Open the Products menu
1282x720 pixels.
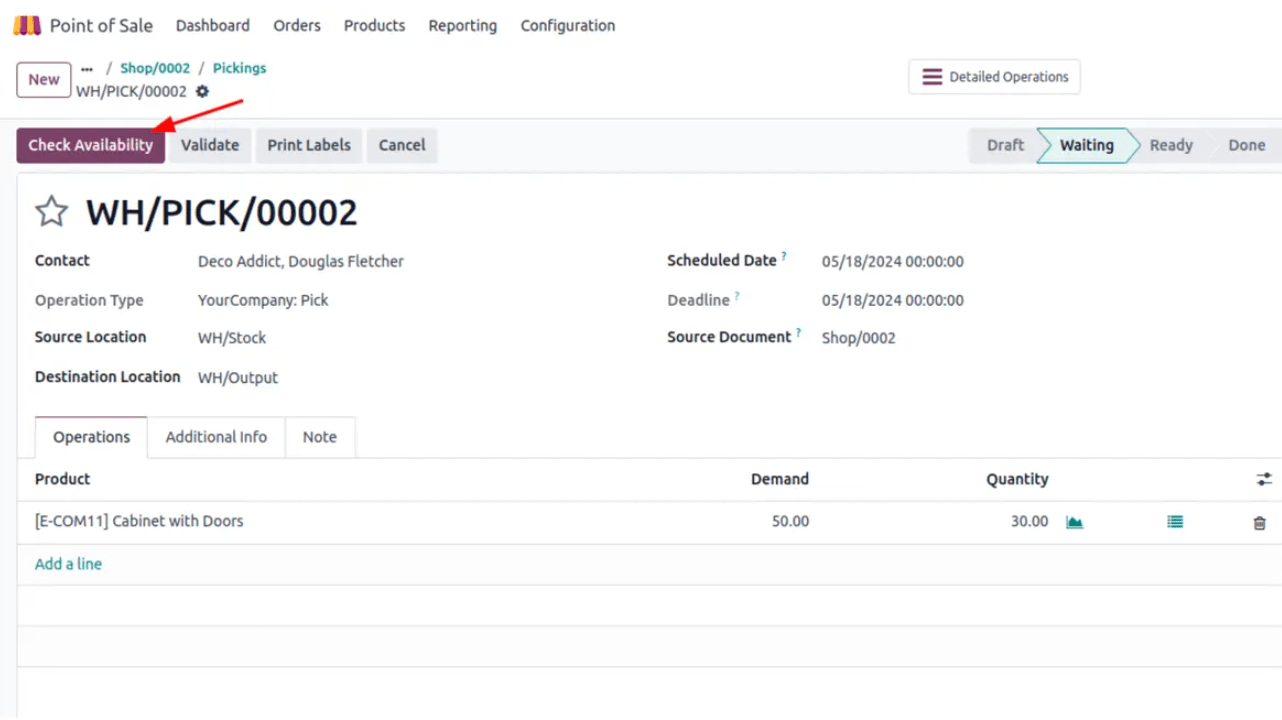pyautogui.click(x=374, y=26)
